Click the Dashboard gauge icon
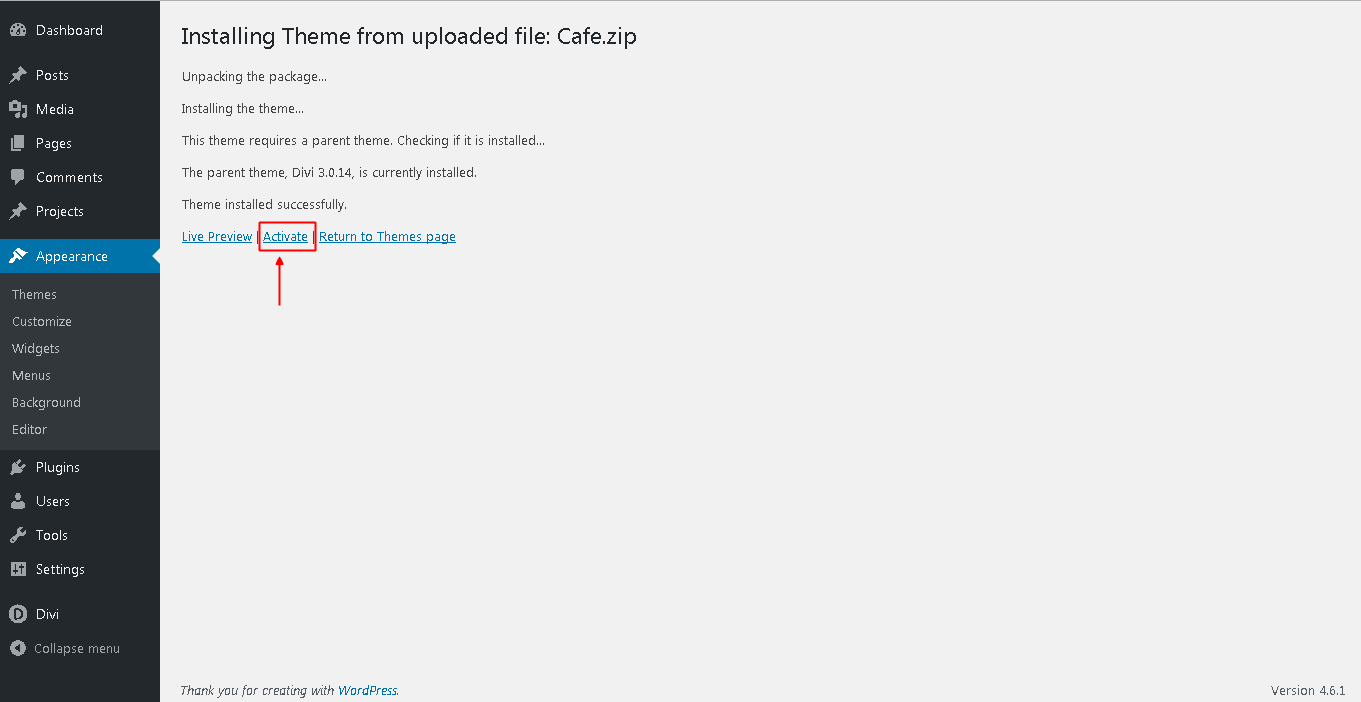 pyautogui.click(x=18, y=30)
